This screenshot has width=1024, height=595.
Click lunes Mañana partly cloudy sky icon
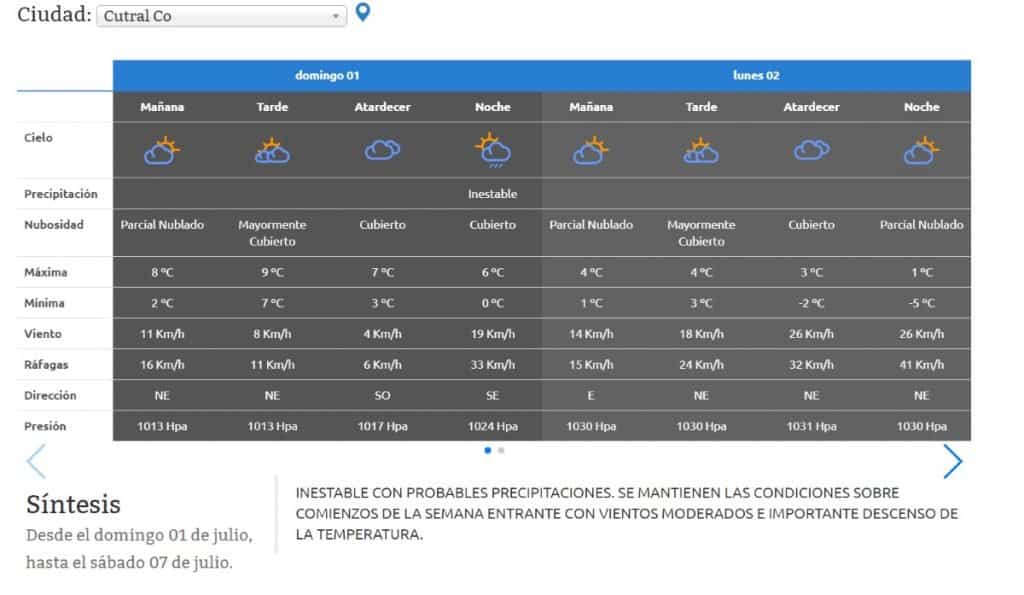pos(591,150)
